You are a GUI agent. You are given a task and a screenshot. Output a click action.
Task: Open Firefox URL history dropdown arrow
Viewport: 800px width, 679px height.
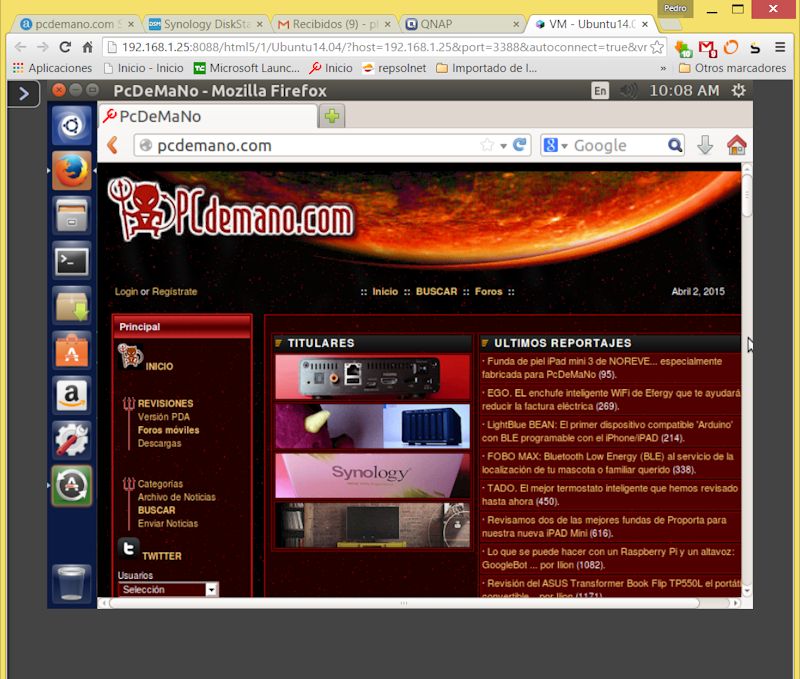504,146
